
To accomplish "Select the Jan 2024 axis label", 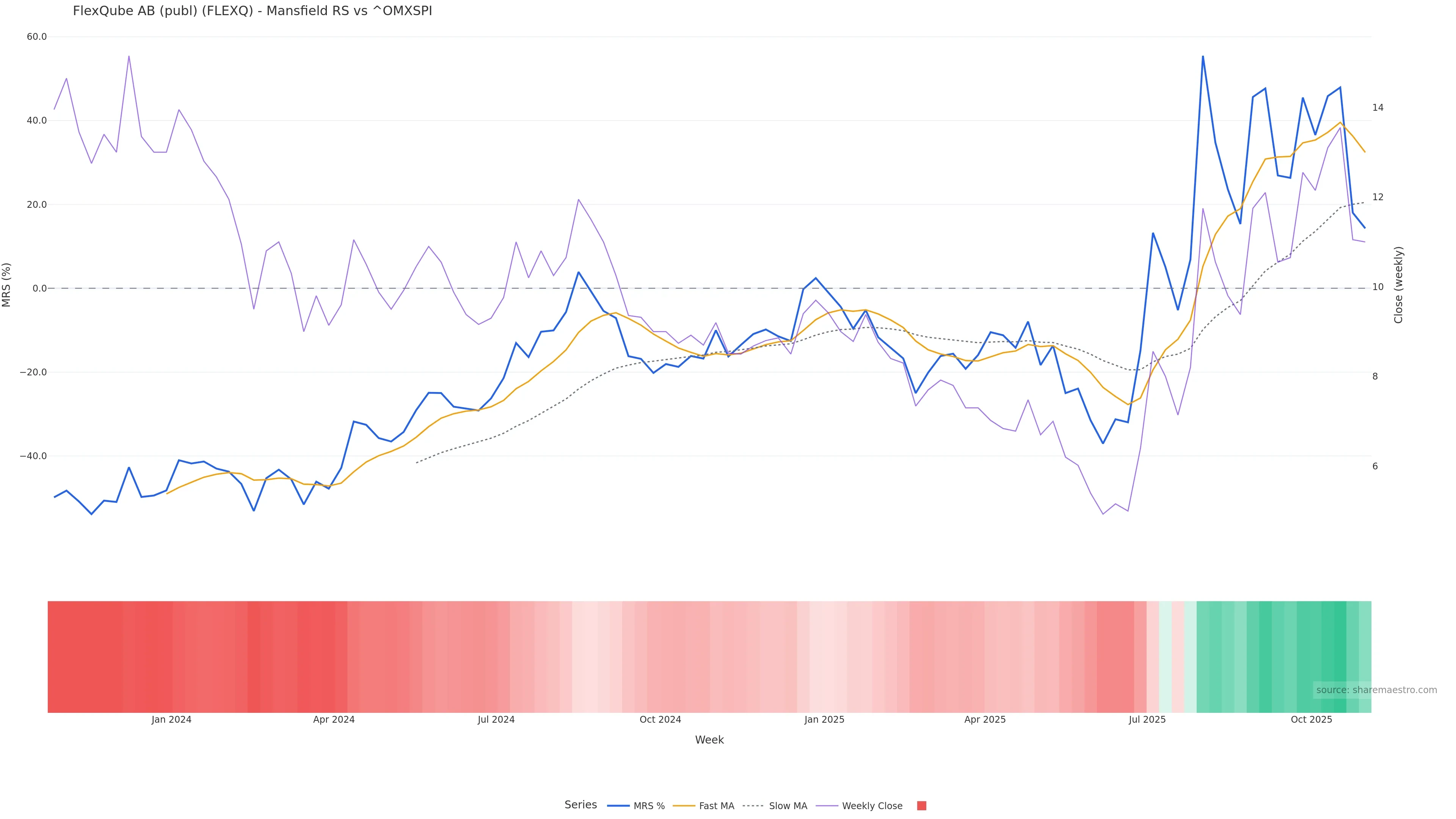I will pos(171,720).
